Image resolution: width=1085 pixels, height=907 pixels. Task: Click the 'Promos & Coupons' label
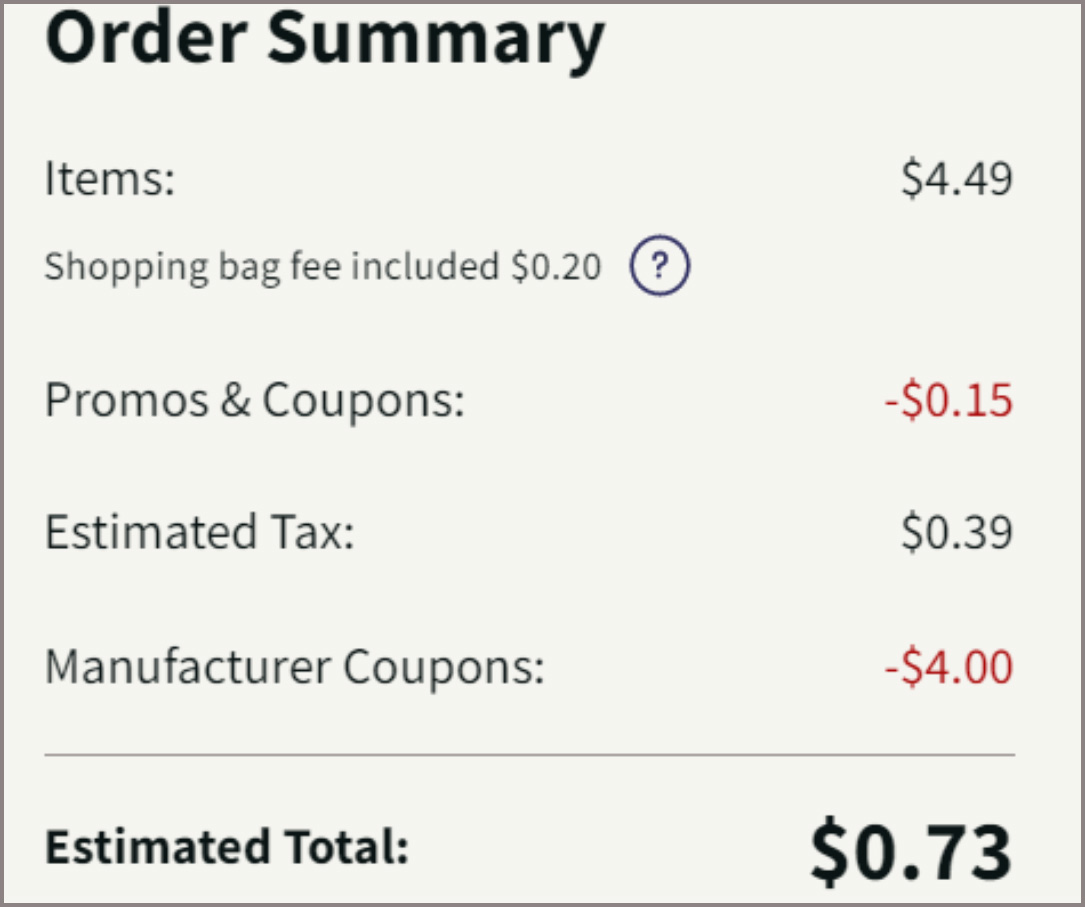255,401
